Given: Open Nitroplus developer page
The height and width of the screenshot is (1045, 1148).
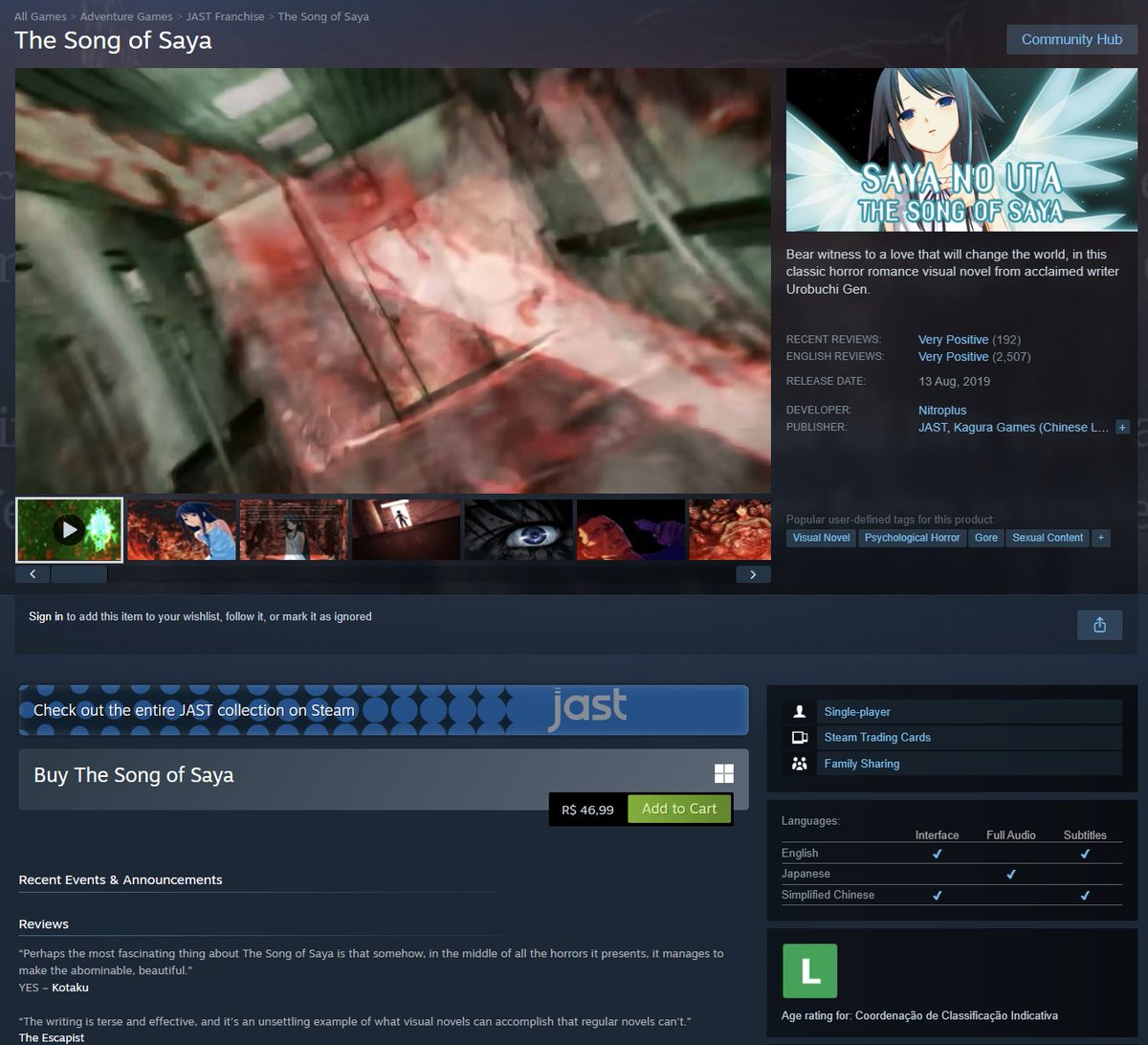Looking at the screenshot, I should click(942, 411).
